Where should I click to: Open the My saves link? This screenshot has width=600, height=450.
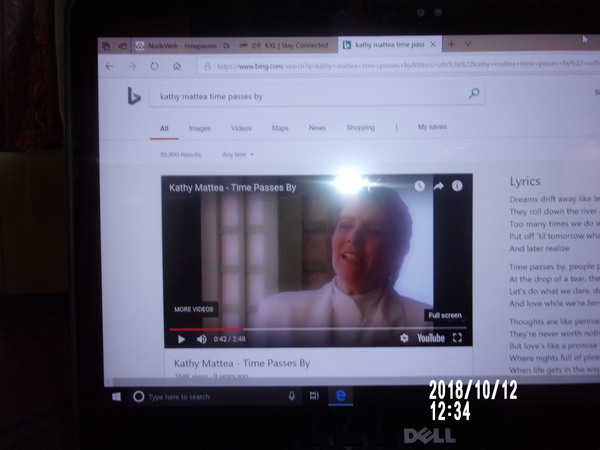(432, 128)
